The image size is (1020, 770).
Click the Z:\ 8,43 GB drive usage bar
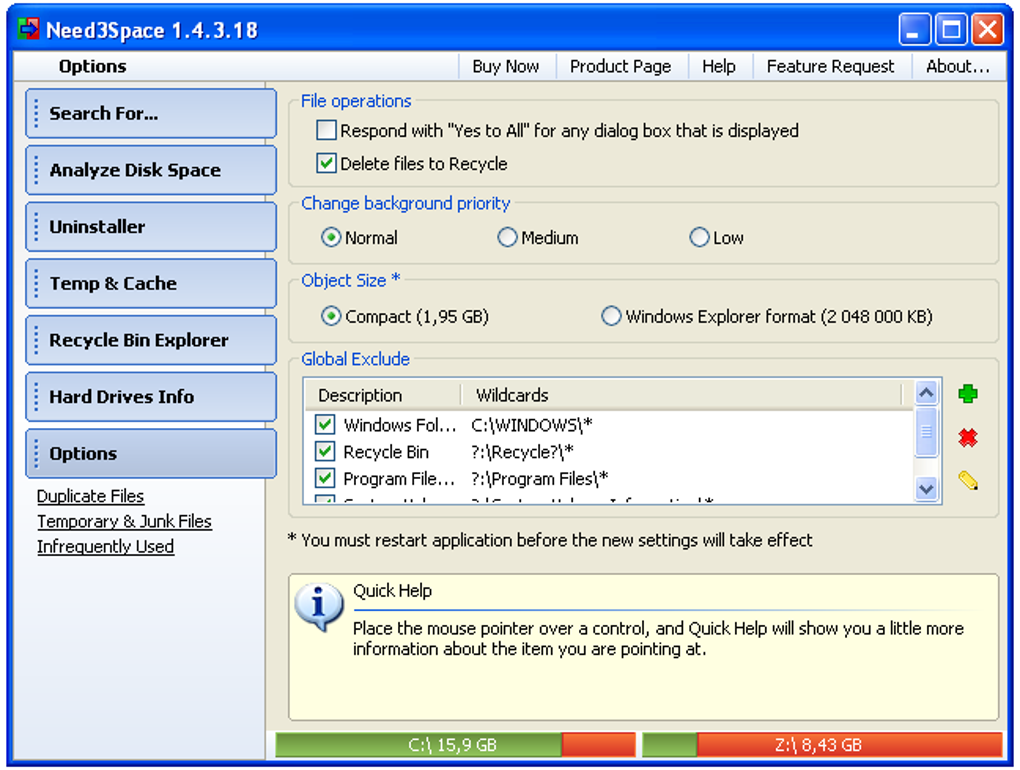(822, 745)
